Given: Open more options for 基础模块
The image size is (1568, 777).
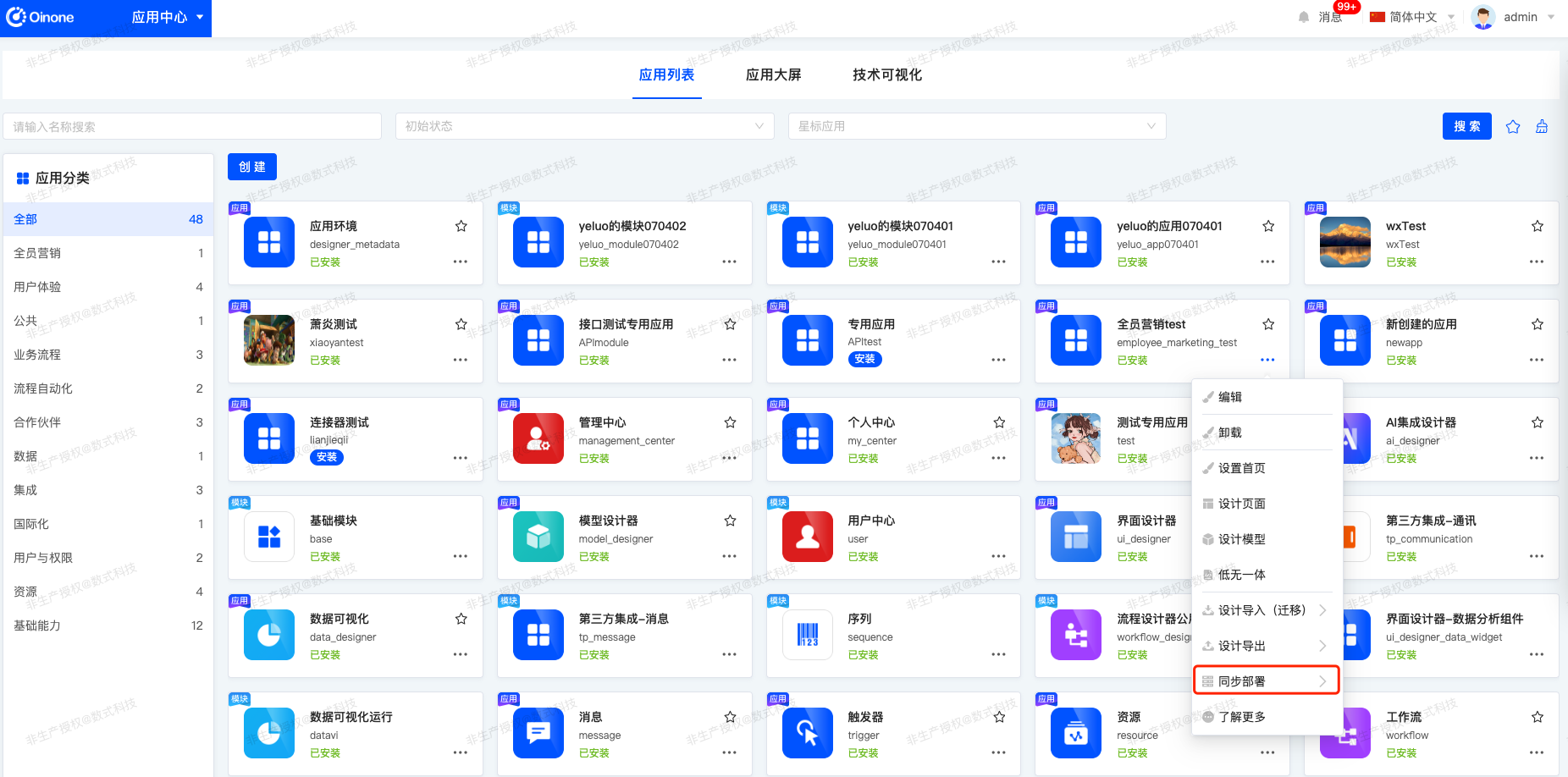Looking at the screenshot, I should coord(460,556).
